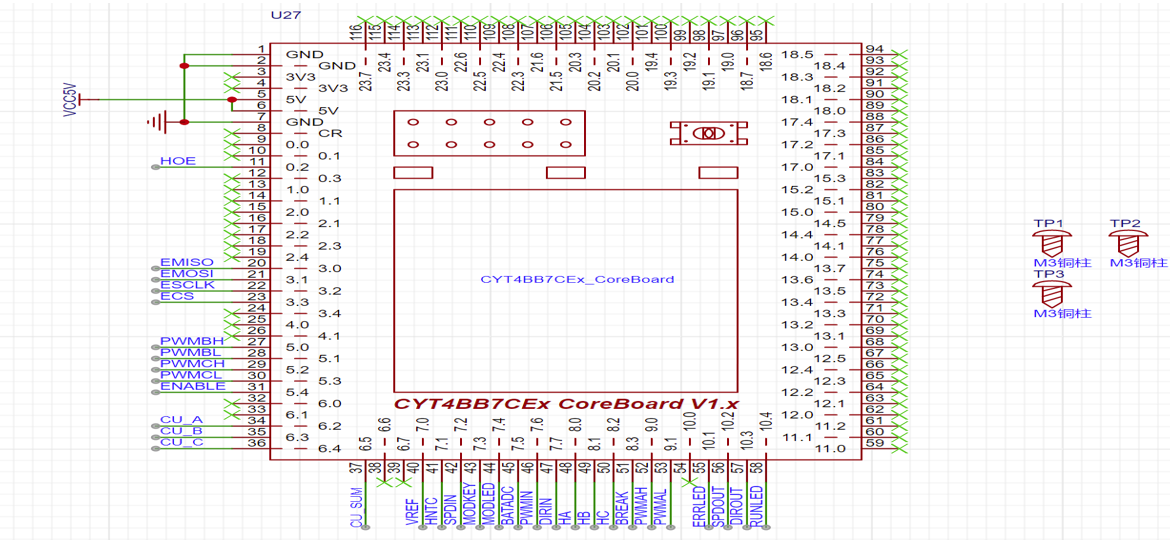1170x540 pixels.
Task: Click the BREAK net label at bottom
Action: point(622,507)
